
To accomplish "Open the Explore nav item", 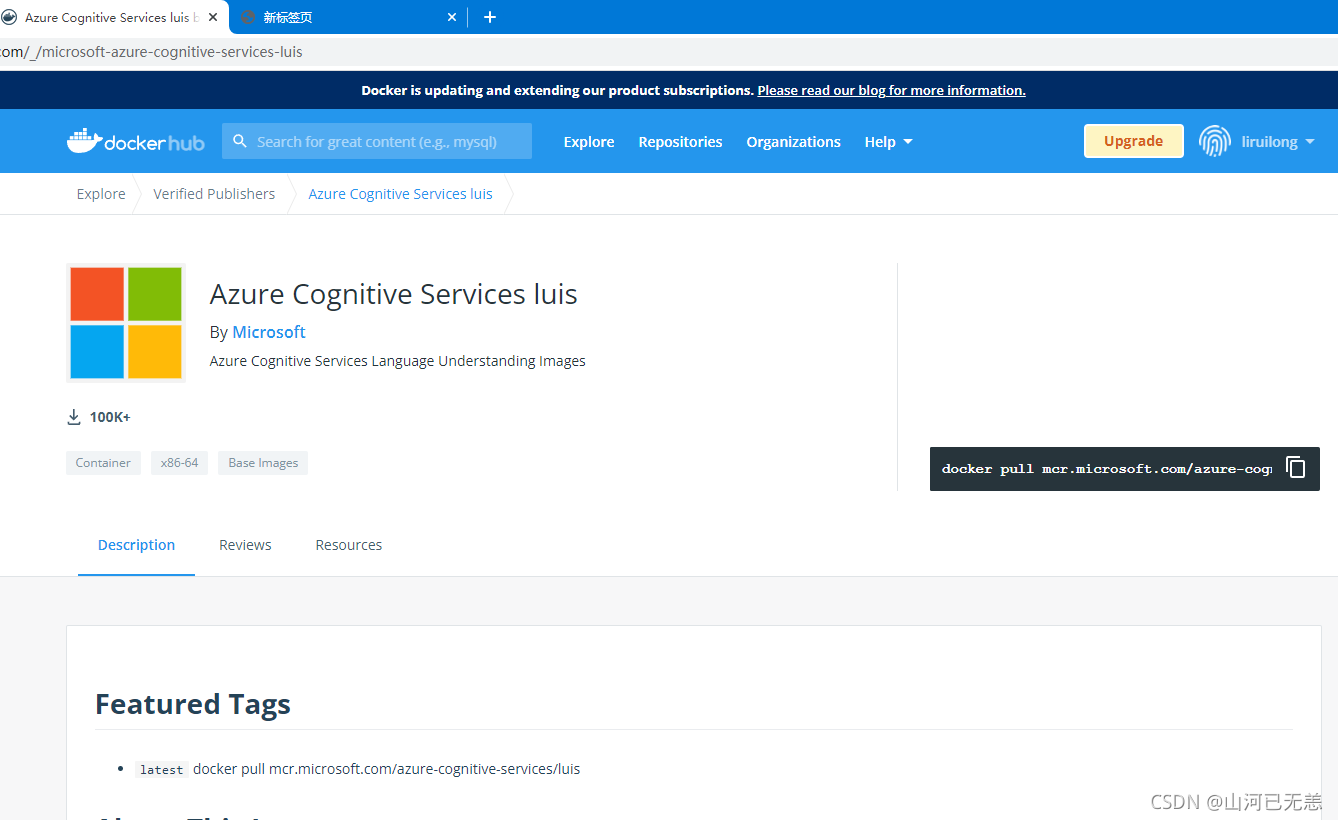I will [589, 142].
